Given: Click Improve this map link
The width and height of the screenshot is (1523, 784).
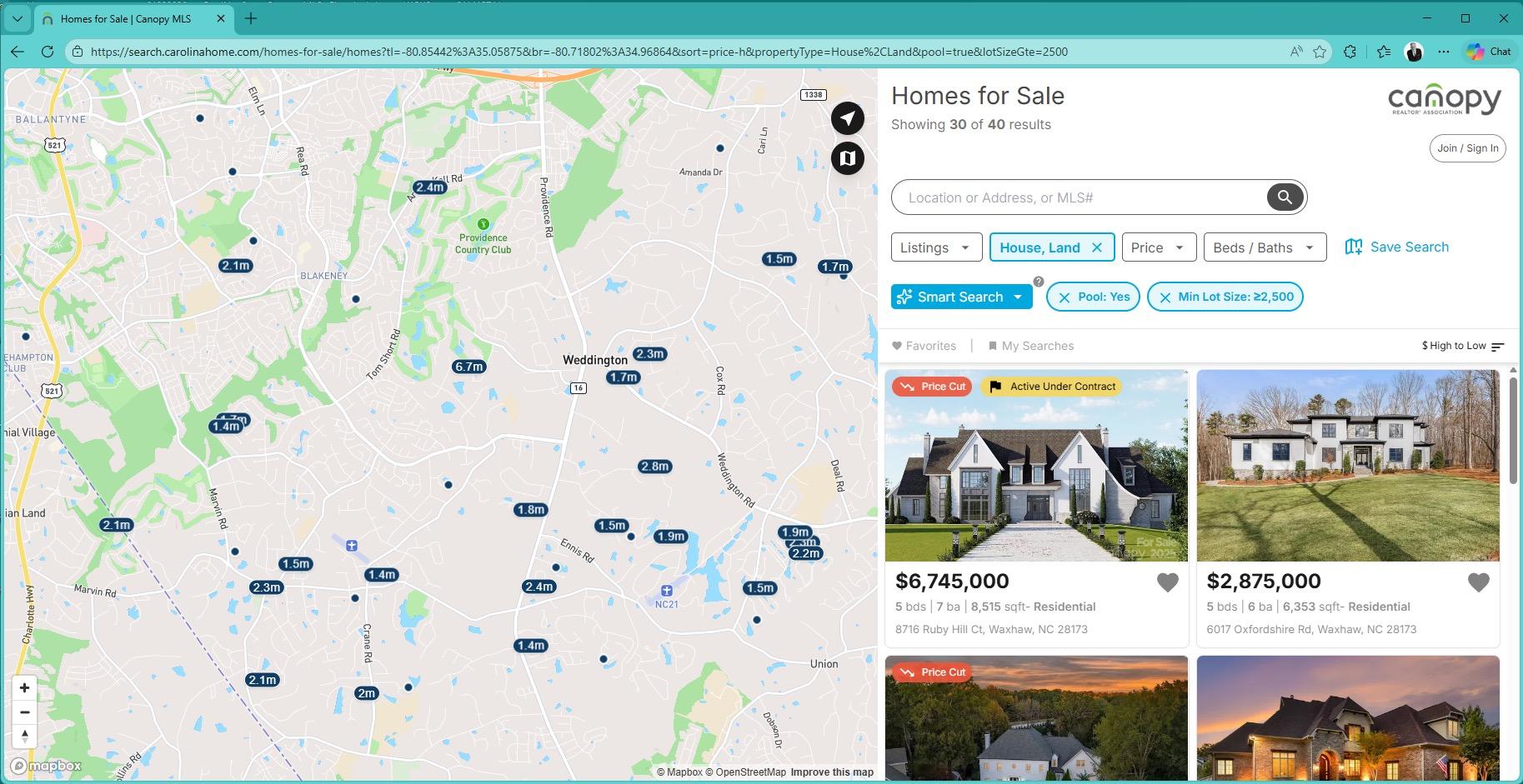Looking at the screenshot, I should (x=832, y=772).
